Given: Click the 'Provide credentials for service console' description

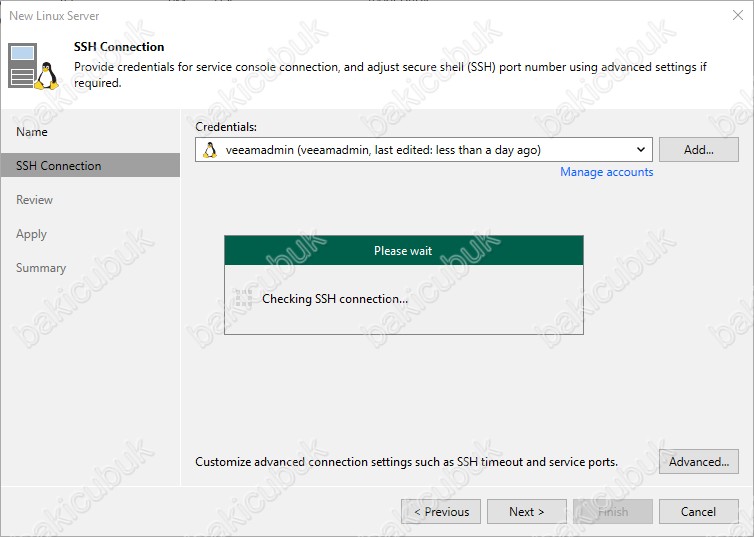Looking at the screenshot, I should 390,75.
